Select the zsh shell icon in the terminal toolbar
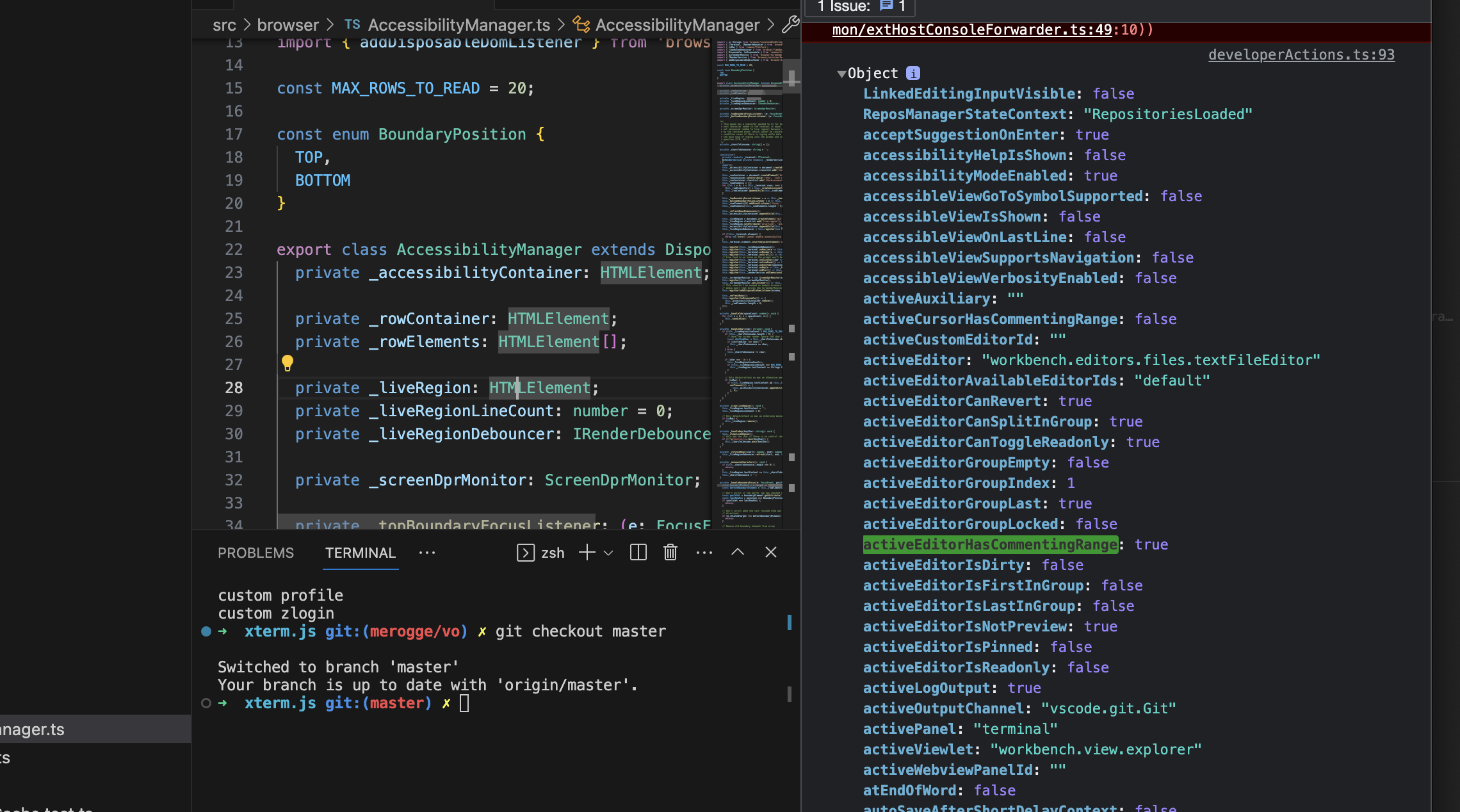 tap(526, 553)
